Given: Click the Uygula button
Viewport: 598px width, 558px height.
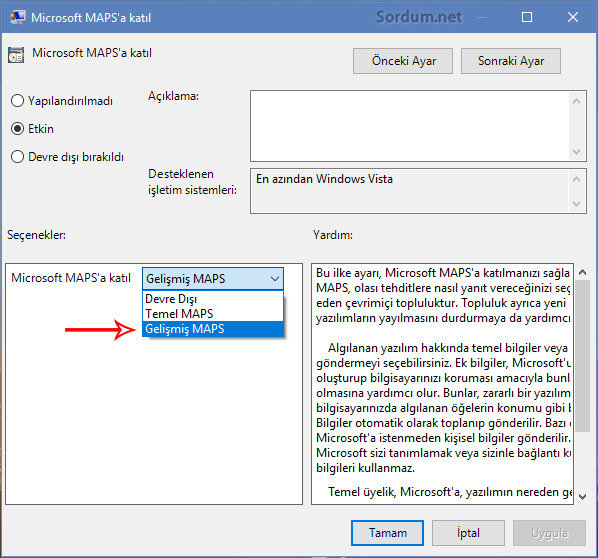Looking at the screenshot, I should click(x=549, y=533).
